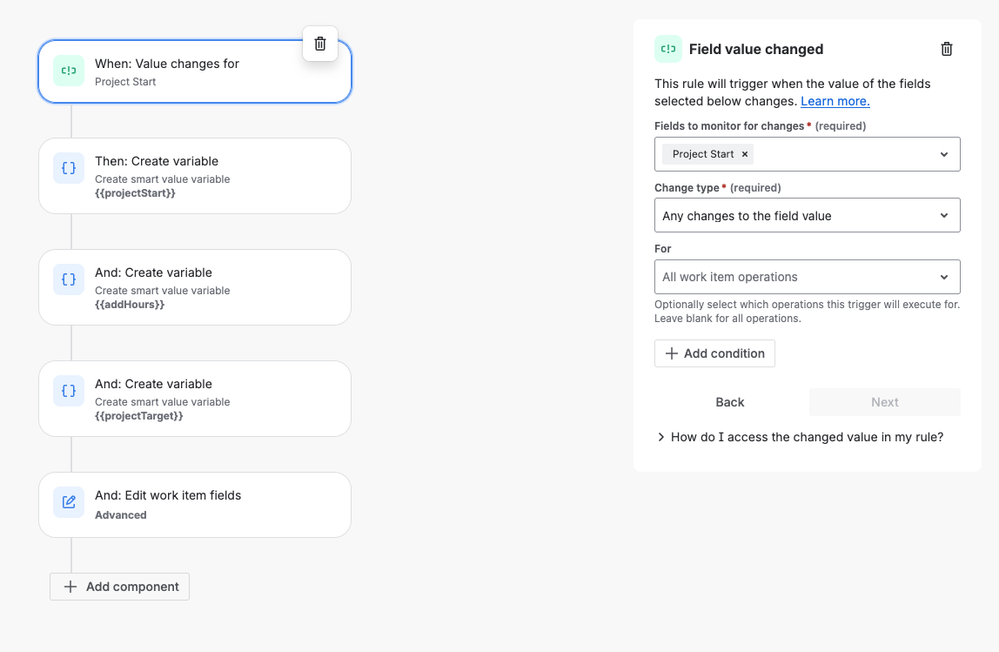Open the Fields to monitor dropdown
This screenshot has width=999, height=652.
[944, 155]
